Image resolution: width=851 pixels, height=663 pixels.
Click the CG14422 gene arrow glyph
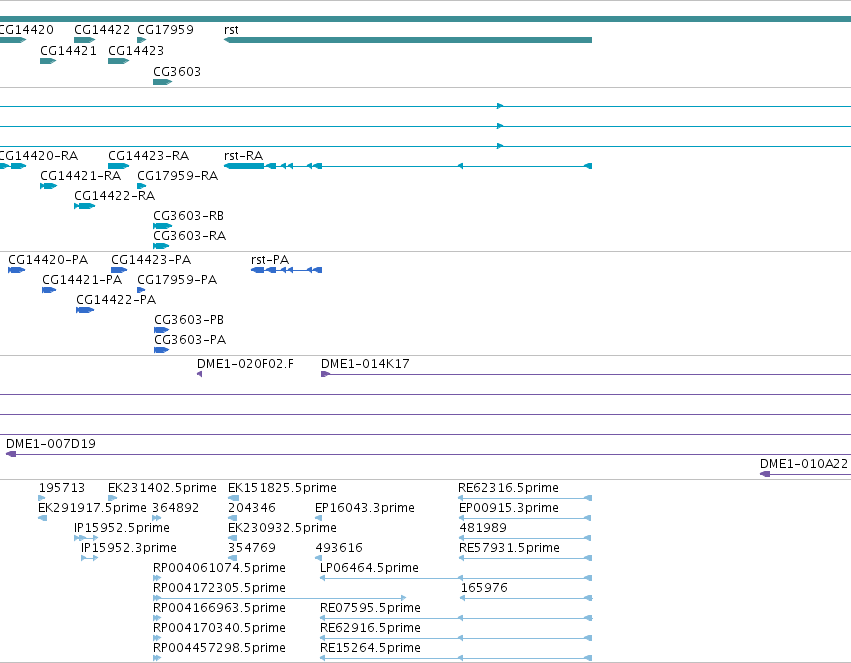[x=84, y=40]
